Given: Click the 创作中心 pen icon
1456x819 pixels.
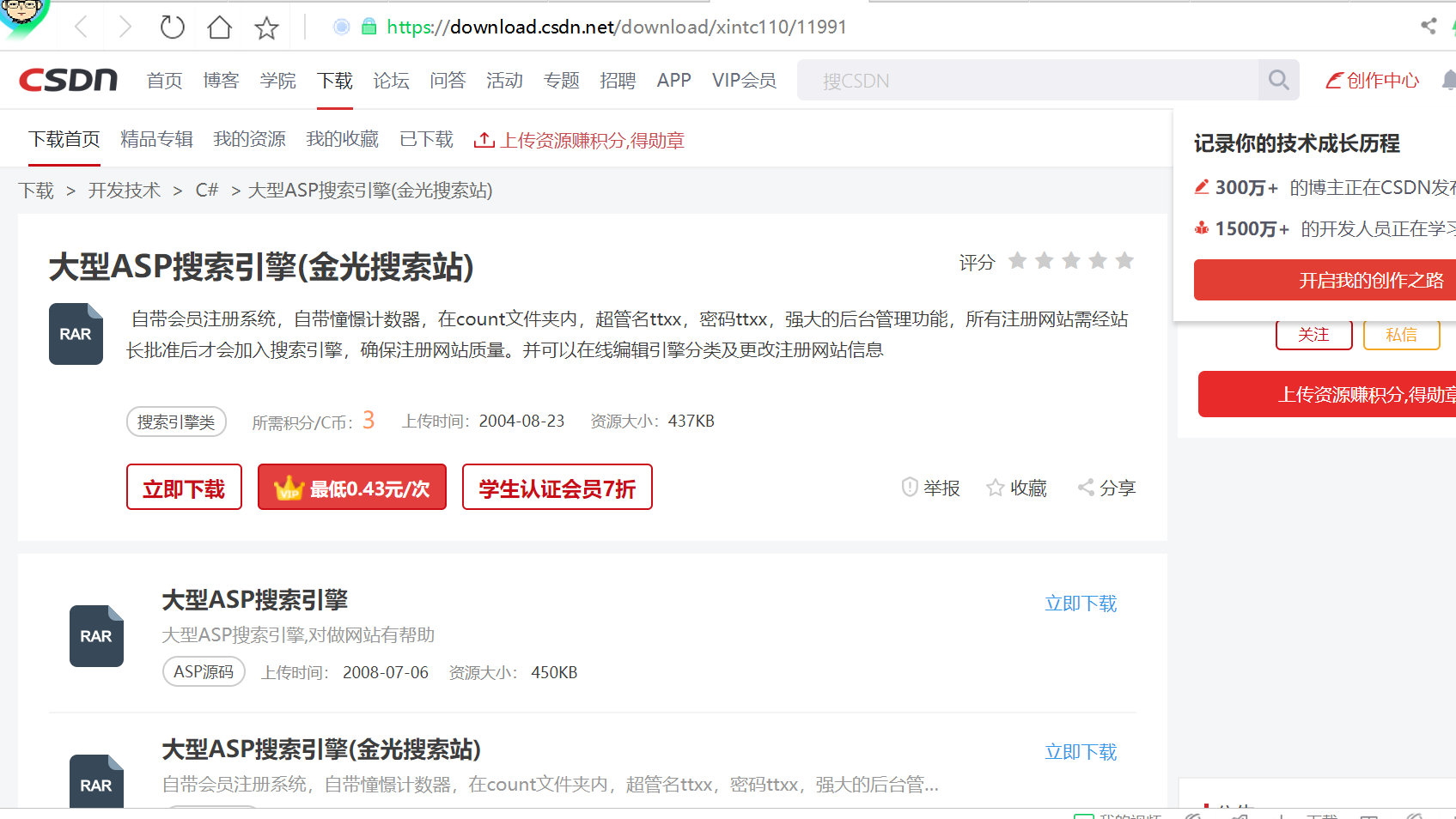Looking at the screenshot, I should (x=1334, y=80).
